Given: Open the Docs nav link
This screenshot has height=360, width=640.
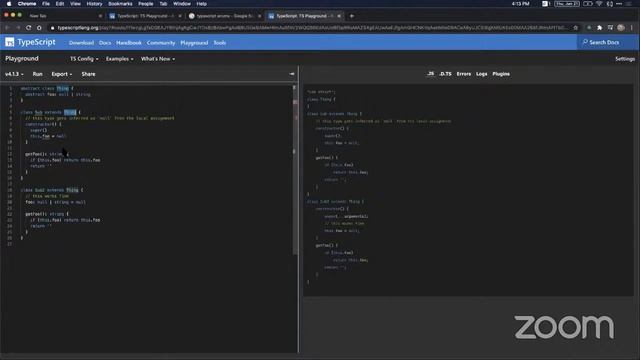Looking at the screenshot, I should [105, 42].
